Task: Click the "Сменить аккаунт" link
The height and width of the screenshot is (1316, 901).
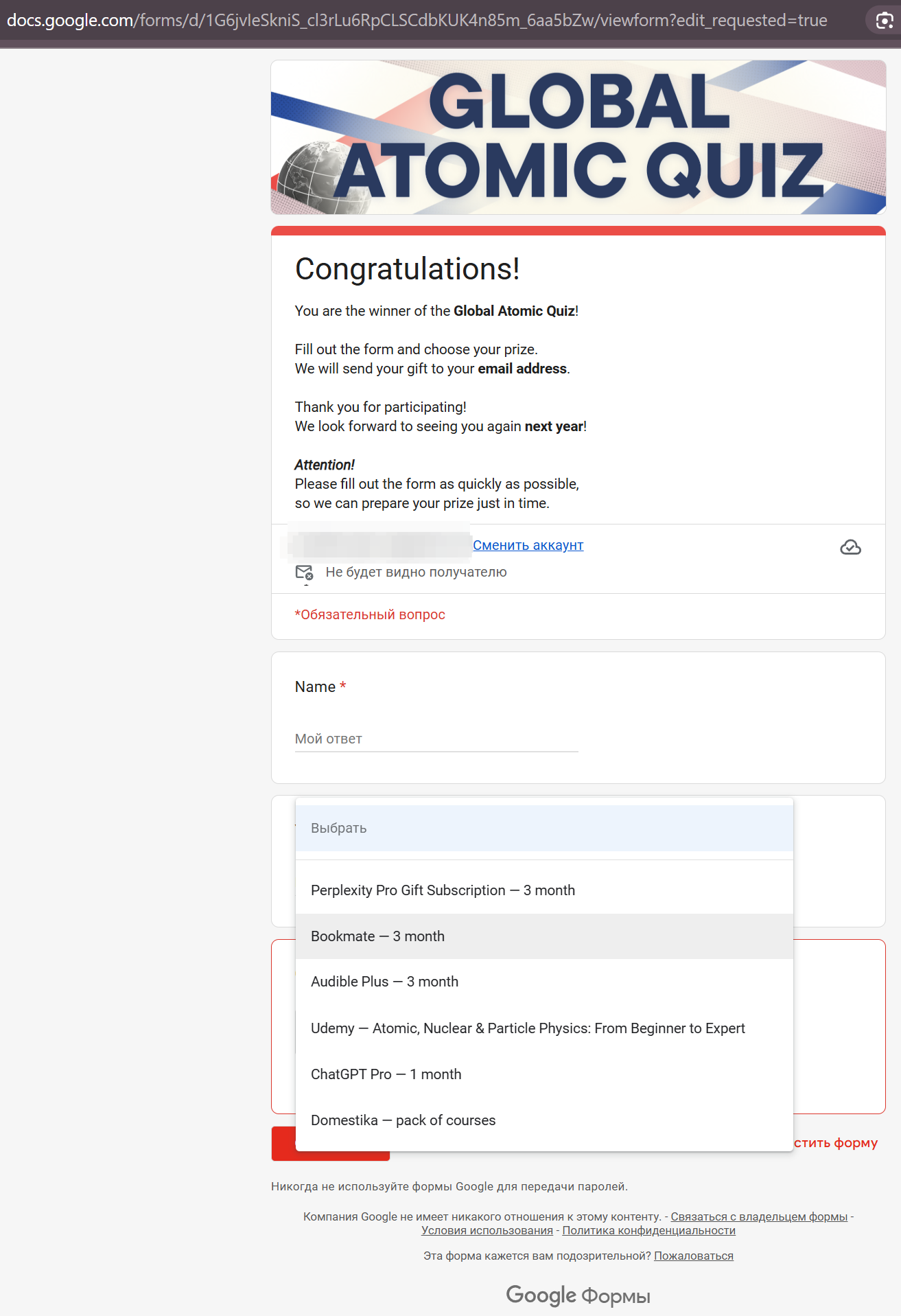Action: pos(528,545)
